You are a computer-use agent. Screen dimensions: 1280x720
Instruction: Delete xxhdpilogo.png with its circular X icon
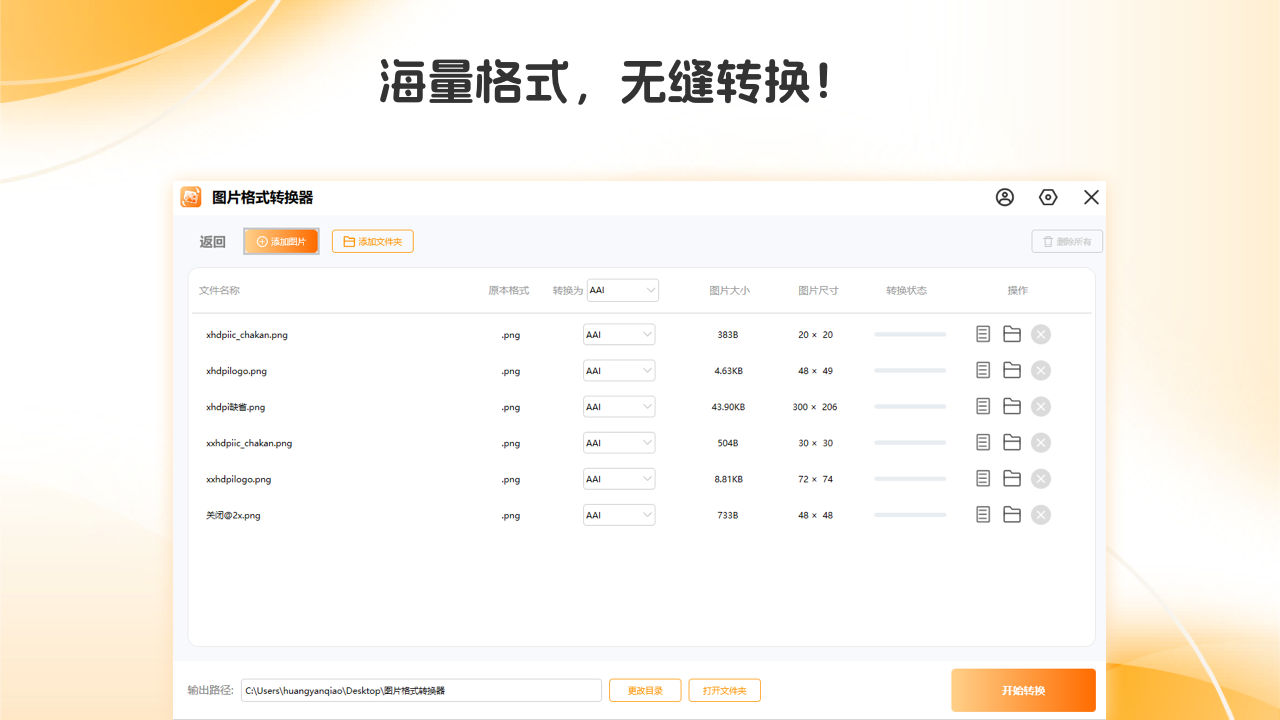[x=1040, y=478]
